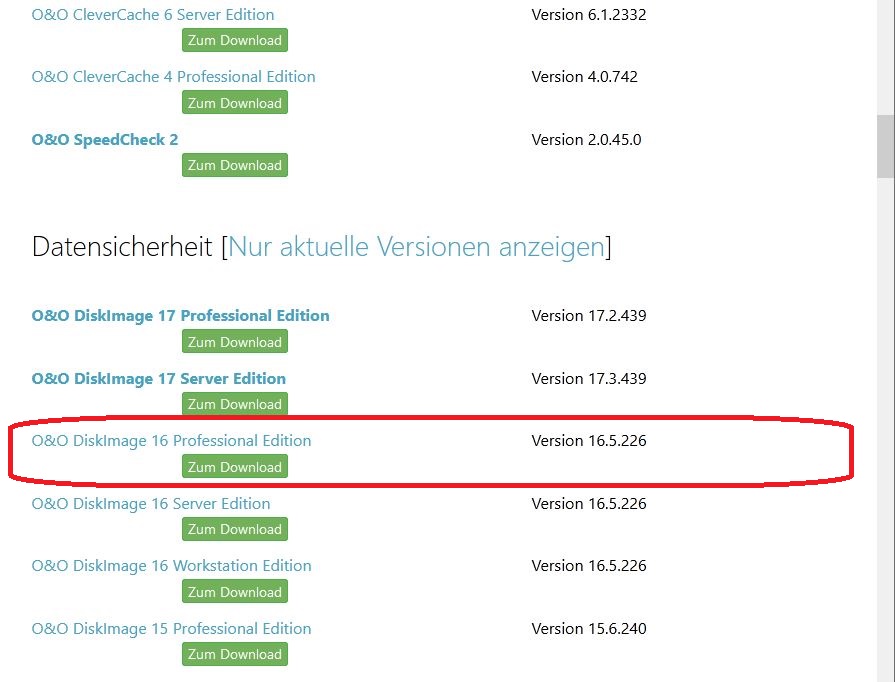Click Zum Download under CleverCache 6 Server Edition
The height and width of the screenshot is (682, 895).
[x=235, y=40]
